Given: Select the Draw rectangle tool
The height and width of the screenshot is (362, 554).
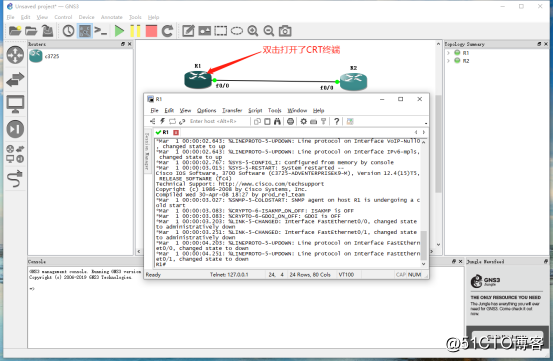Looking at the screenshot, I should click(x=221, y=31).
